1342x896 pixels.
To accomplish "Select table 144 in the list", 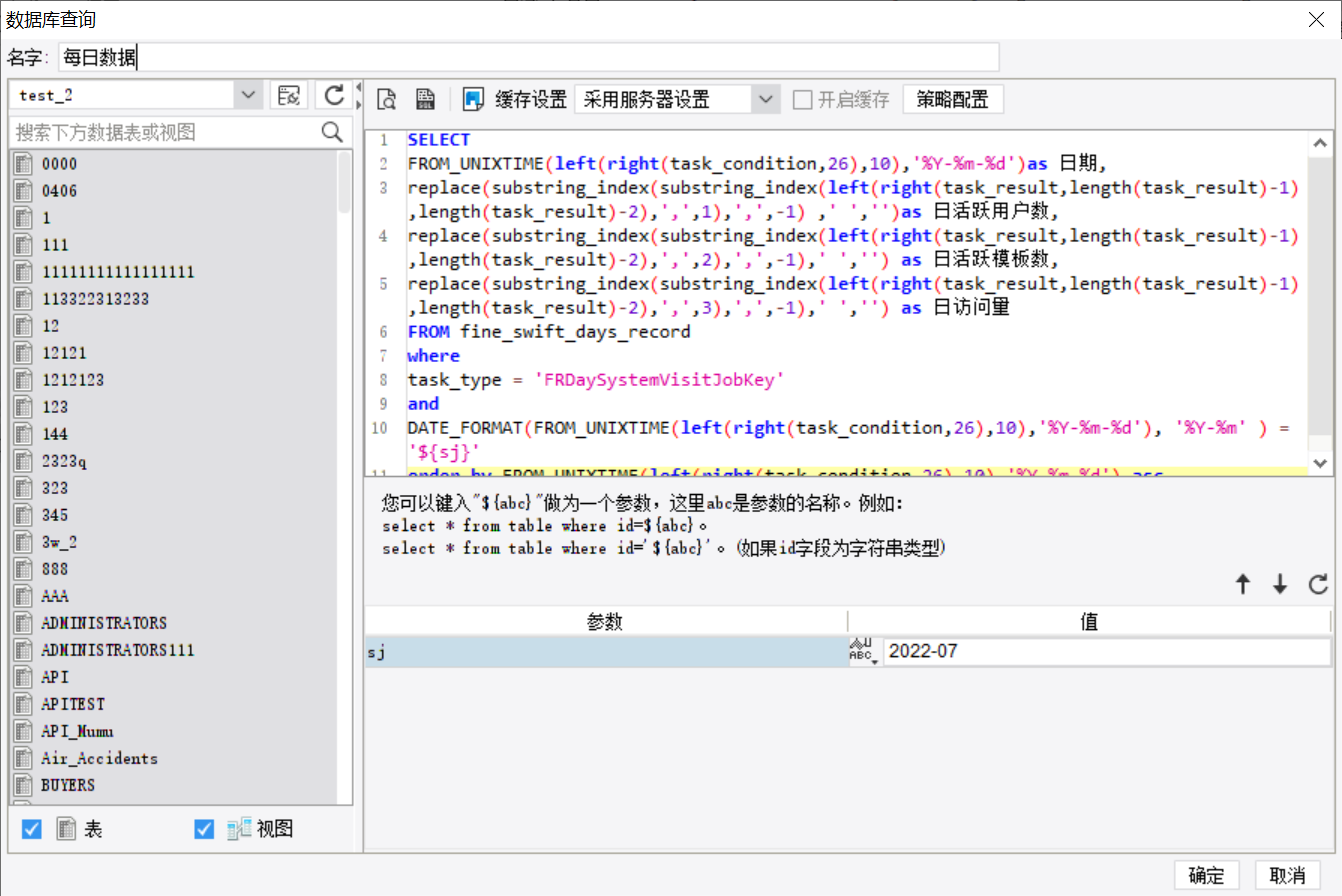I will 55,434.
